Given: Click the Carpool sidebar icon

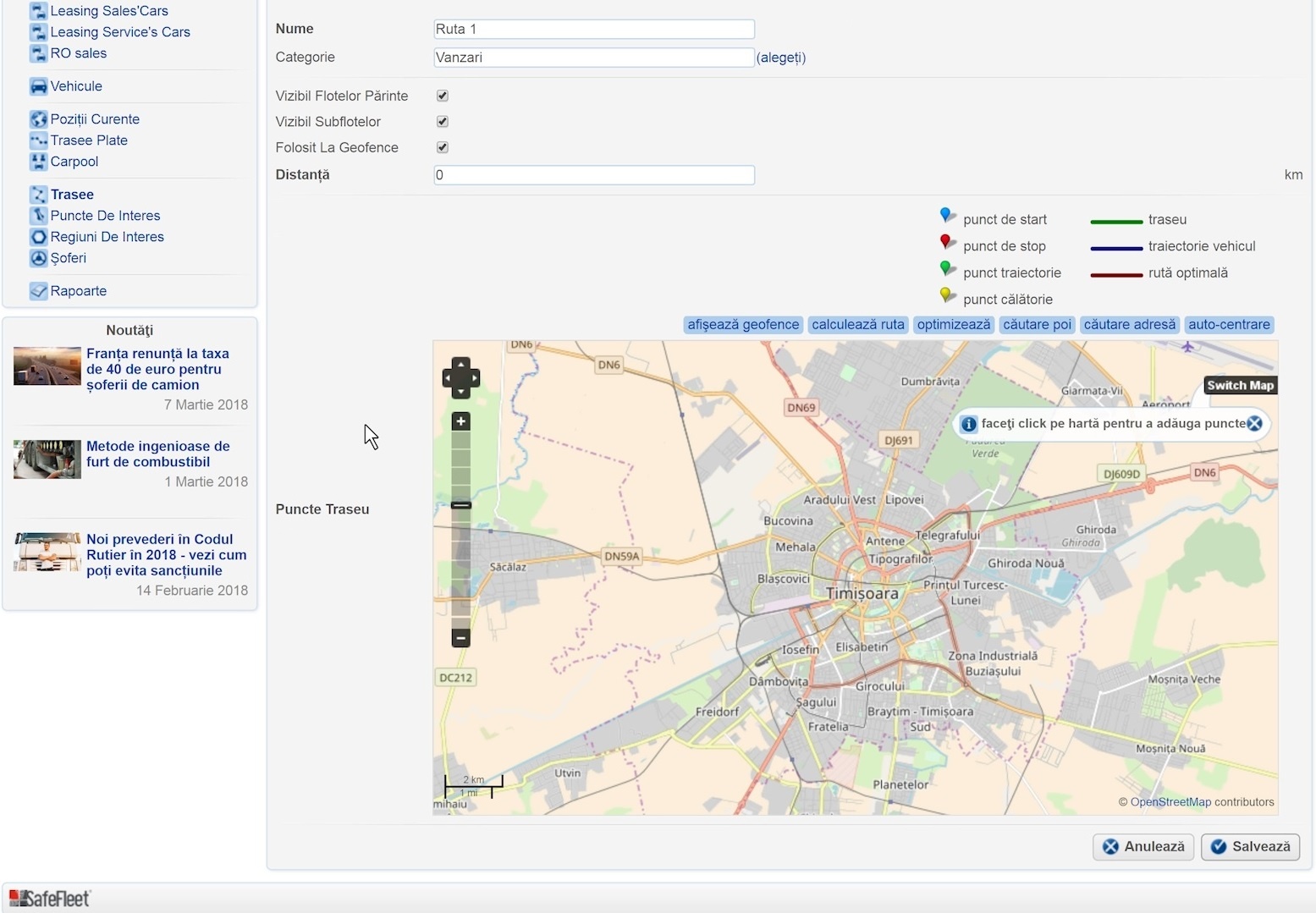Looking at the screenshot, I should (38, 162).
